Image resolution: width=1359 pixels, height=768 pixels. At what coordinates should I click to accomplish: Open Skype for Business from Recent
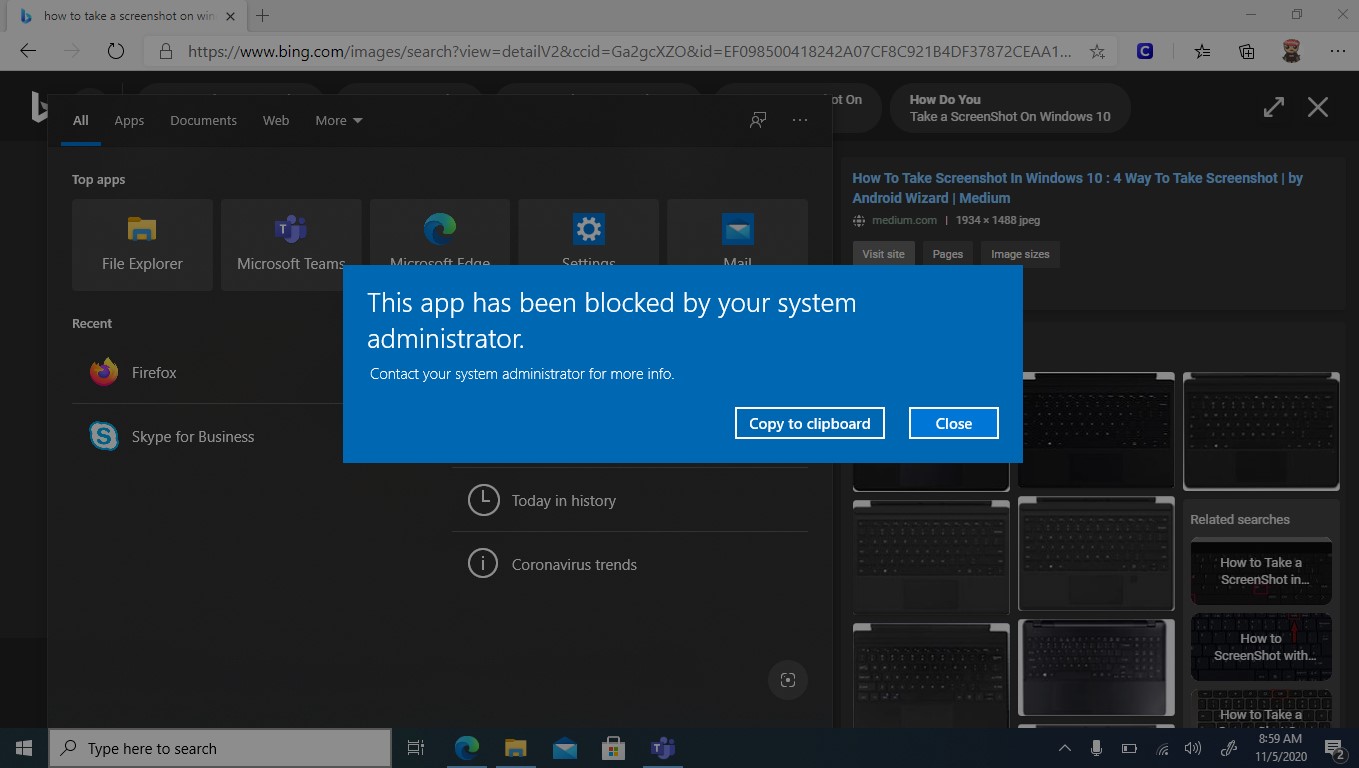click(x=207, y=436)
